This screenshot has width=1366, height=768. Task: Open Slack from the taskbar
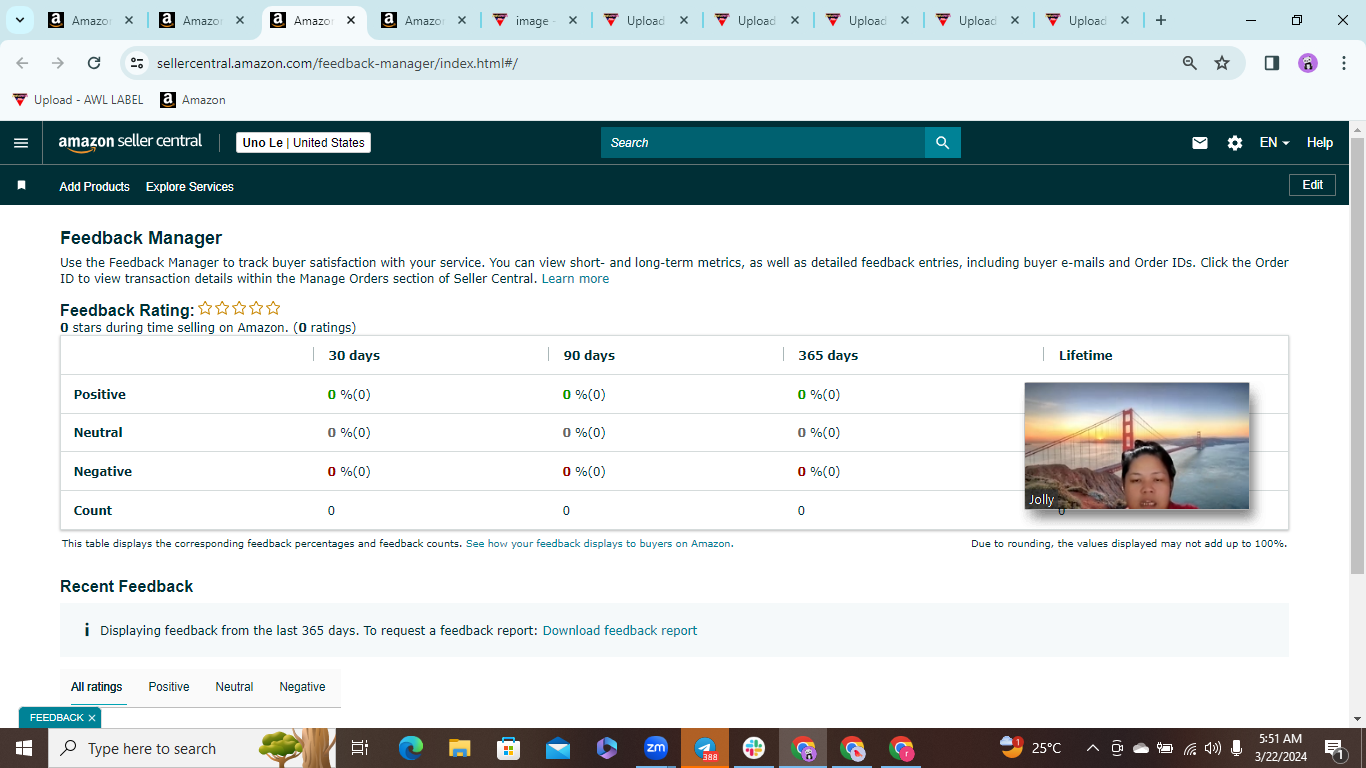(x=754, y=748)
